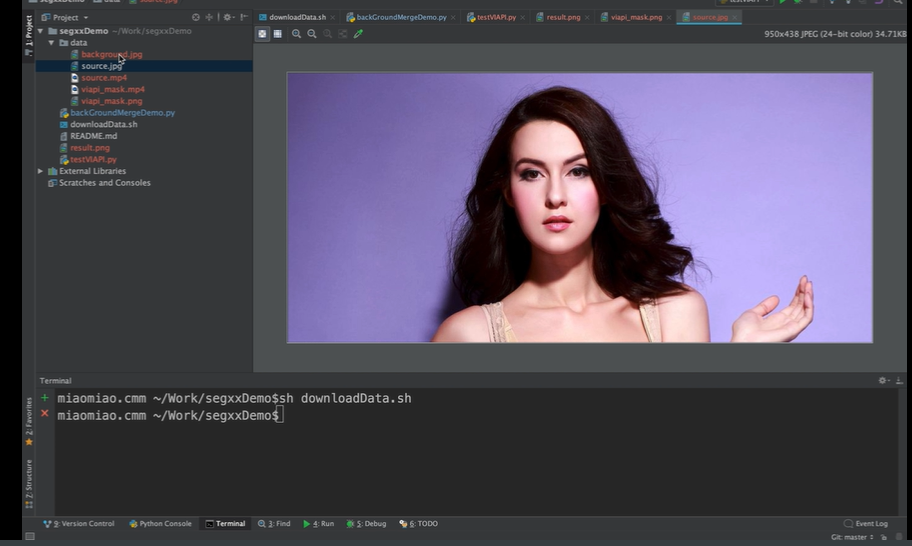Click the terminal command prompt line
The height and width of the screenshot is (546, 912).
pos(170,415)
